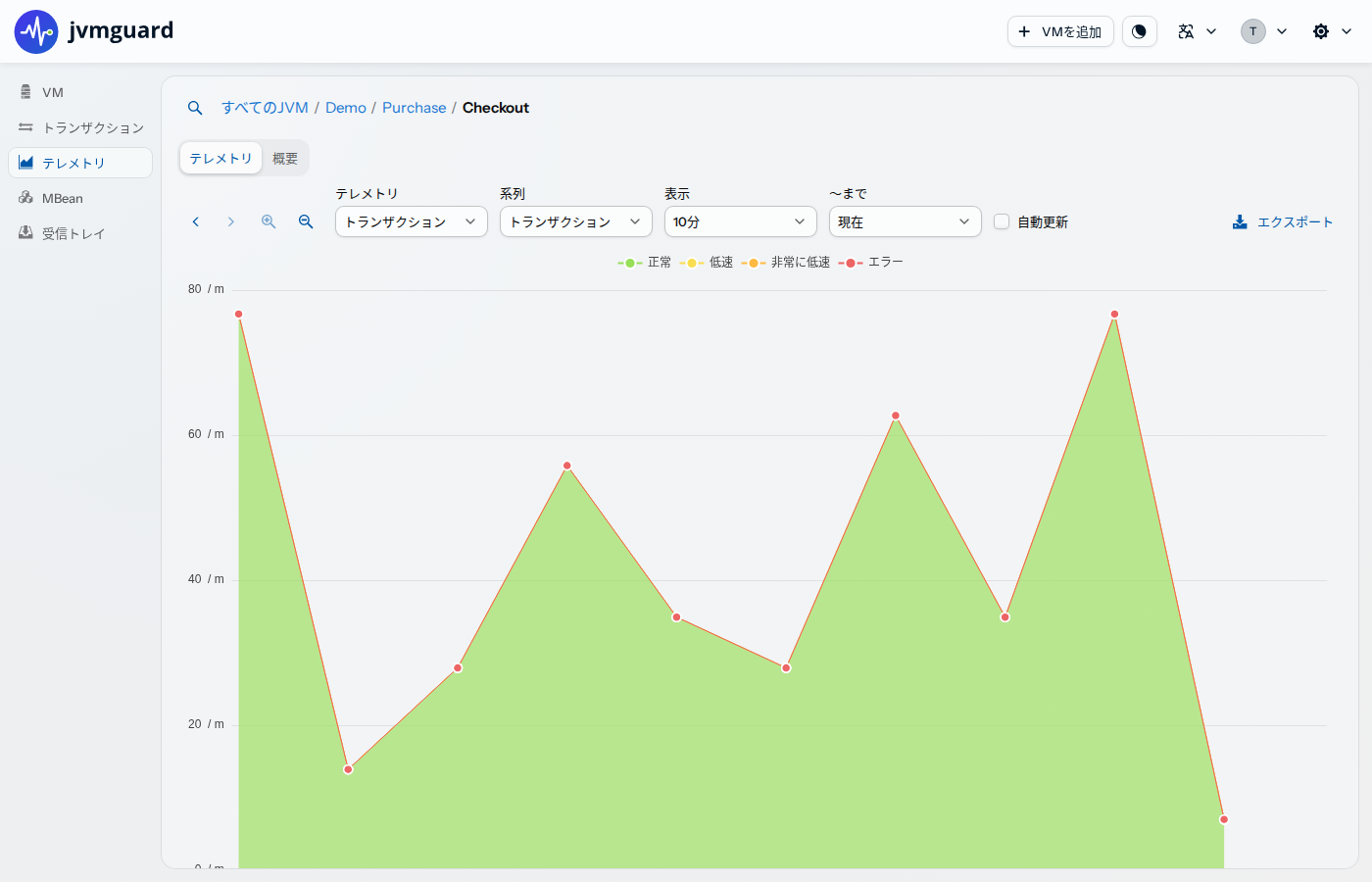The height and width of the screenshot is (882, 1372).
Task: Toggle エラー series in legend
Action: (x=871, y=263)
